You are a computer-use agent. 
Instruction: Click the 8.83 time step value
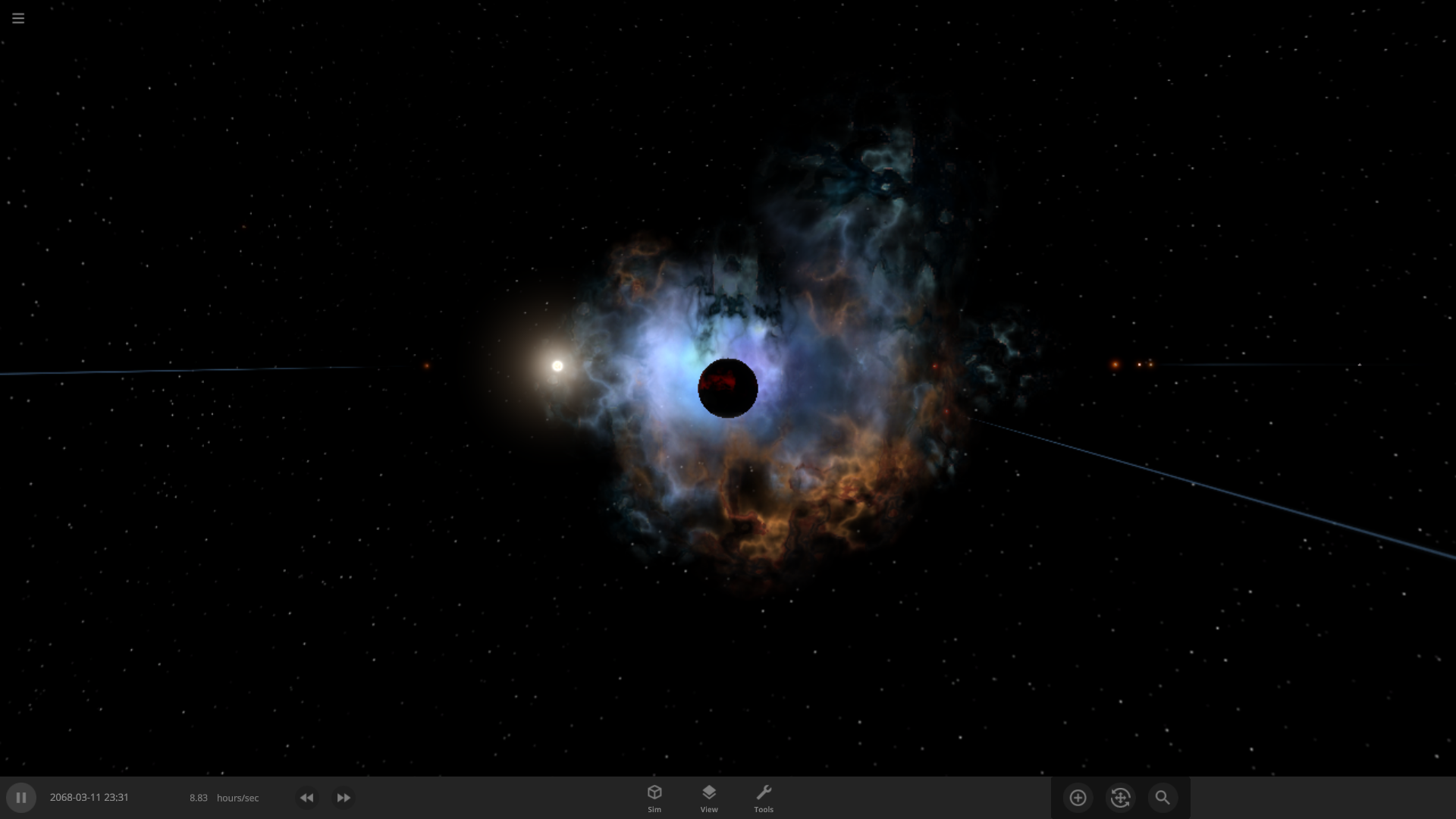click(198, 798)
